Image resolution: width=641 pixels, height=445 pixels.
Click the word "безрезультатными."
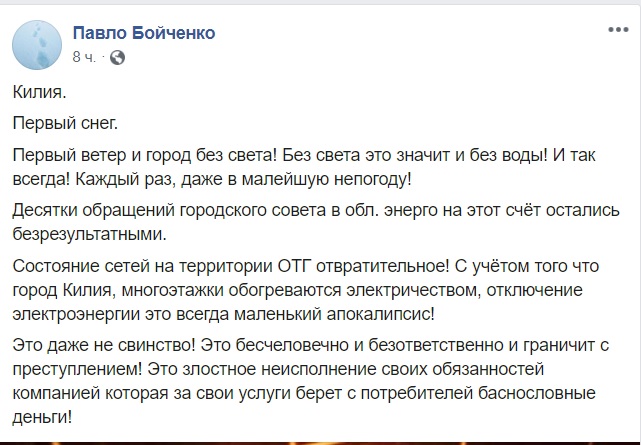click(x=90, y=235)
